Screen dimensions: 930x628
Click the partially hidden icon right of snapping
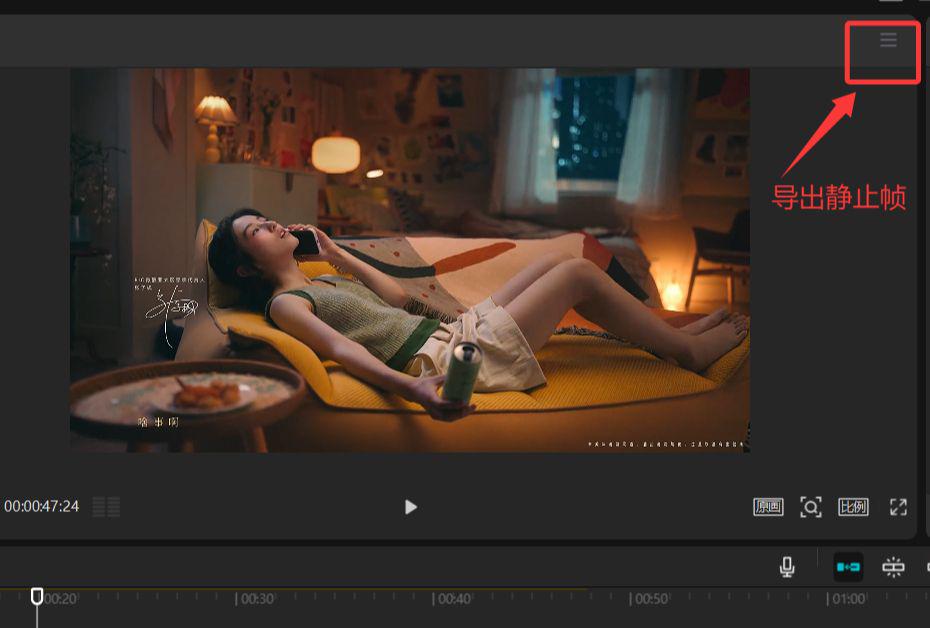(x=926, y=568)
